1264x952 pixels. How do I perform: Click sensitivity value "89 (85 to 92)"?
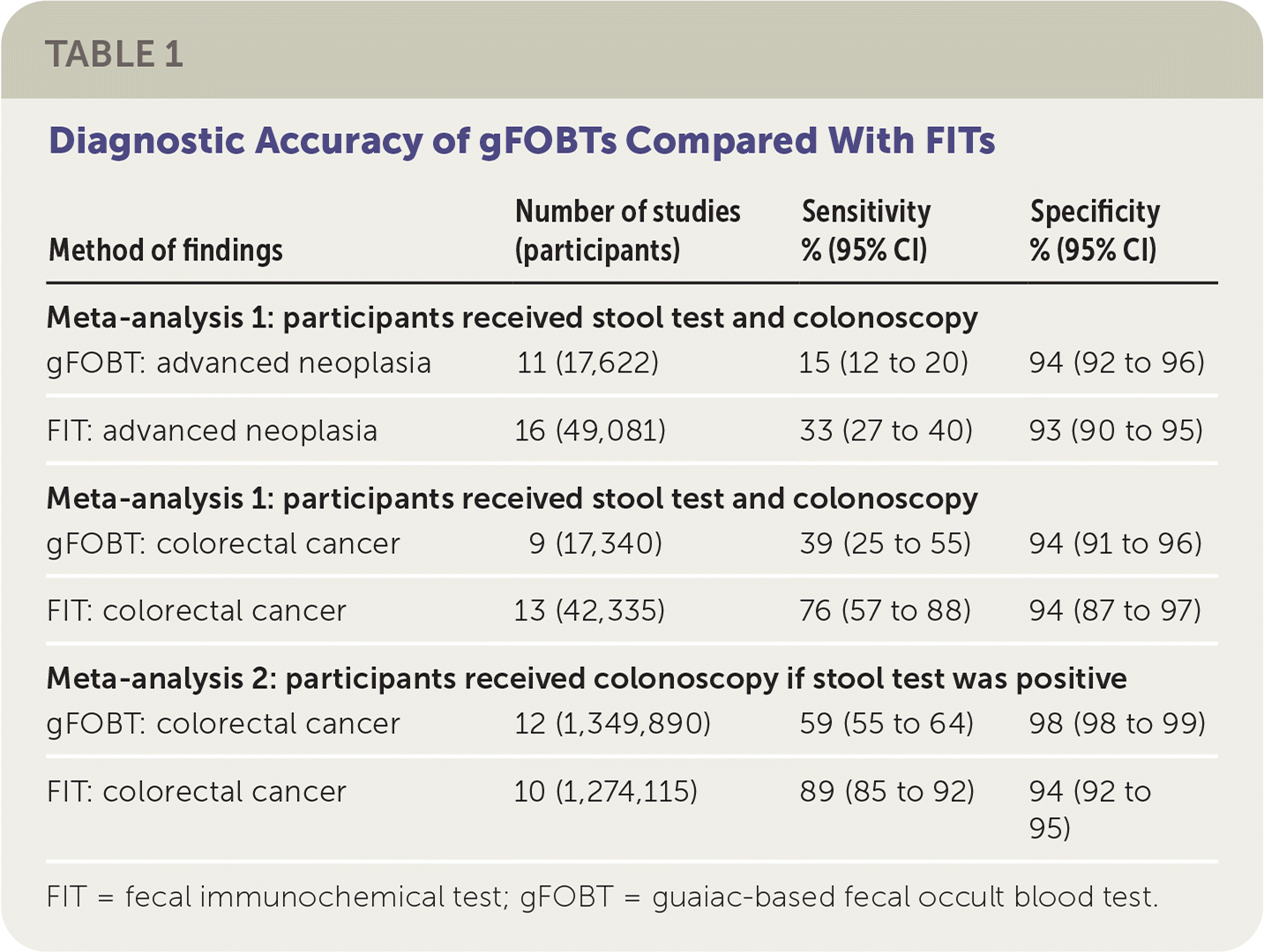pyautogui.click(x=886, y=791)
